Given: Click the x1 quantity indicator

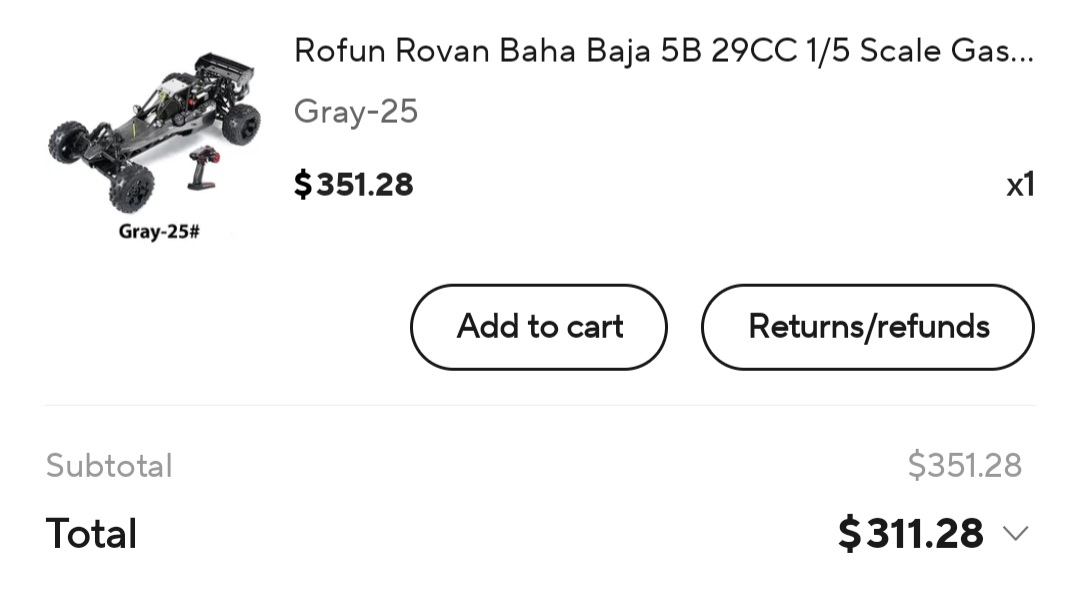Looking at the screenshot, I should 1020,185.
